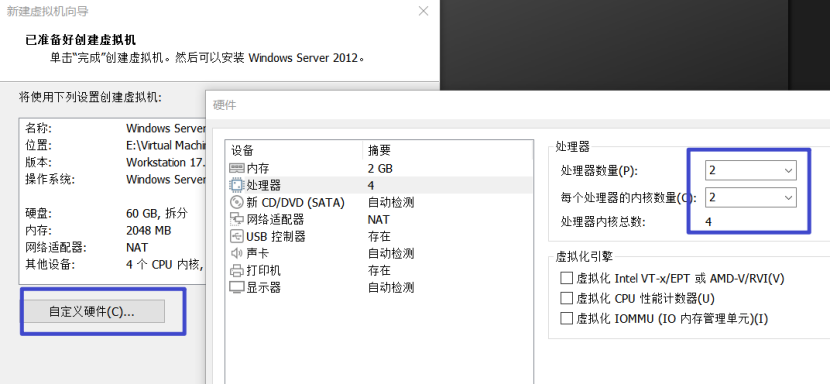Click the processor chip icon in the device list
830x384 pixels.
pyautogui.click(x=236, y=185)
